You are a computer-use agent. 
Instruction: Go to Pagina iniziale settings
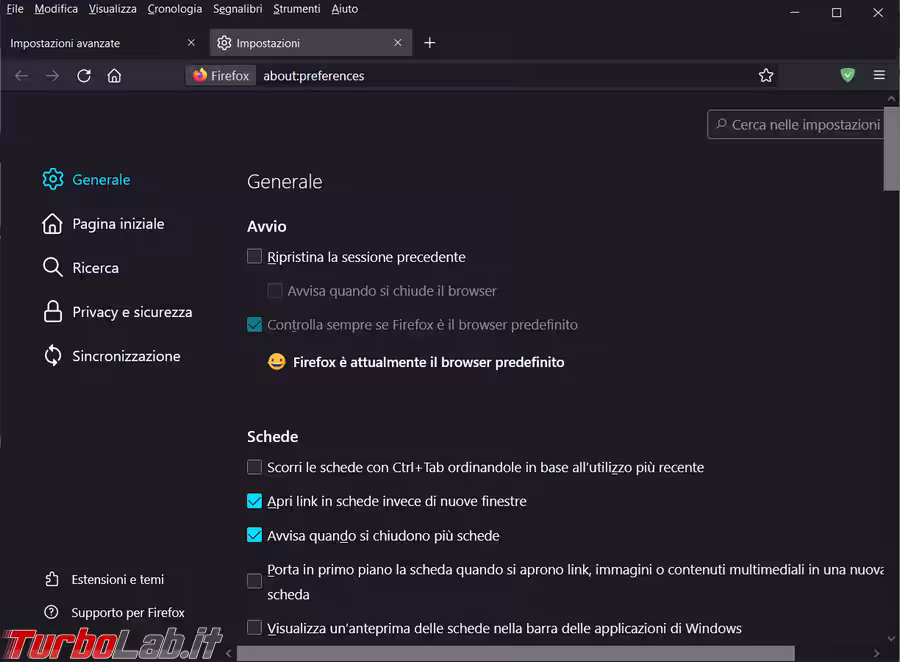[x=117, y=224]
